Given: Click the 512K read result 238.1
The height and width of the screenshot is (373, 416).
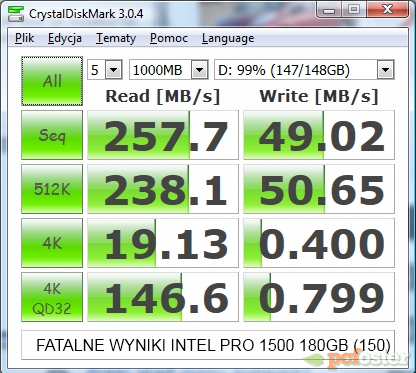Looking at the screenshot, I should [163, 189].
